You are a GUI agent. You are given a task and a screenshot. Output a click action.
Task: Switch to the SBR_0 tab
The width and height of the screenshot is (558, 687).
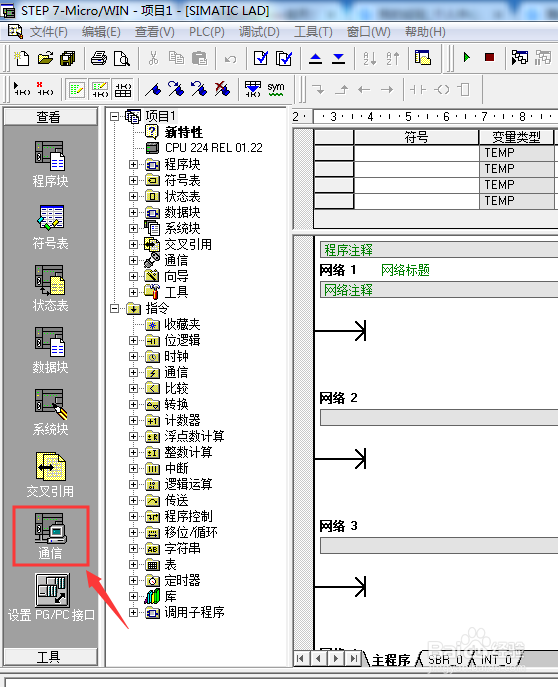click(x=445, y=659)
